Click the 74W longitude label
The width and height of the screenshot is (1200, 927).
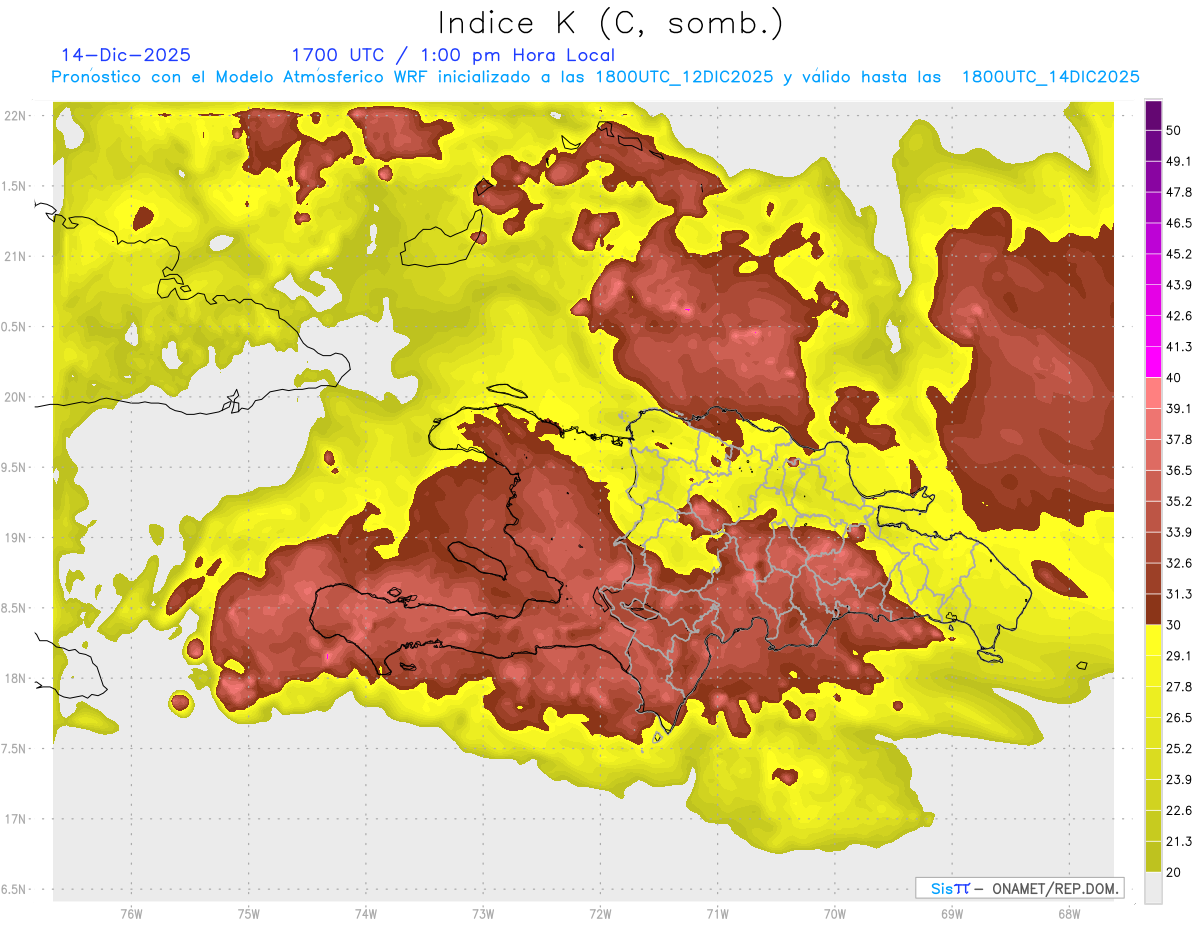366,913
